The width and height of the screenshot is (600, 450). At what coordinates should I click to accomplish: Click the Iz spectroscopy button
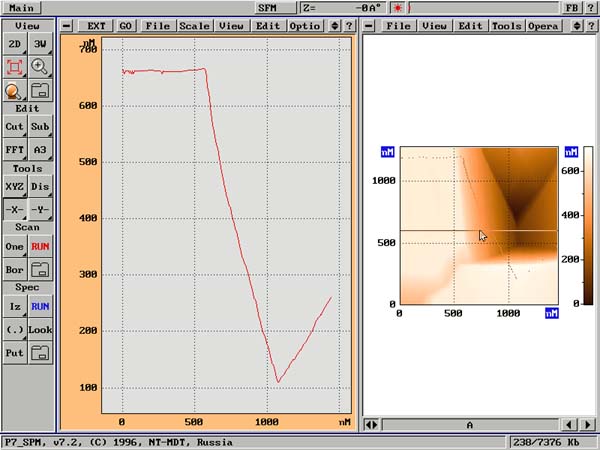[14, 306]
